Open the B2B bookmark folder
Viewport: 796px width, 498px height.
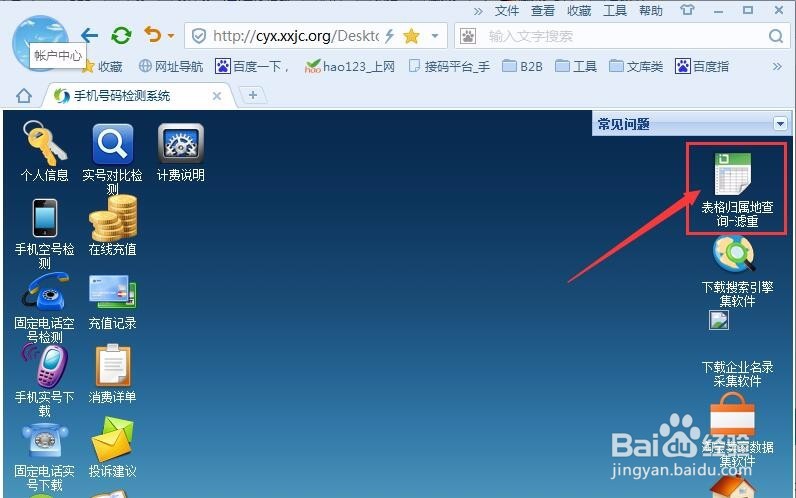click(522, 67)
